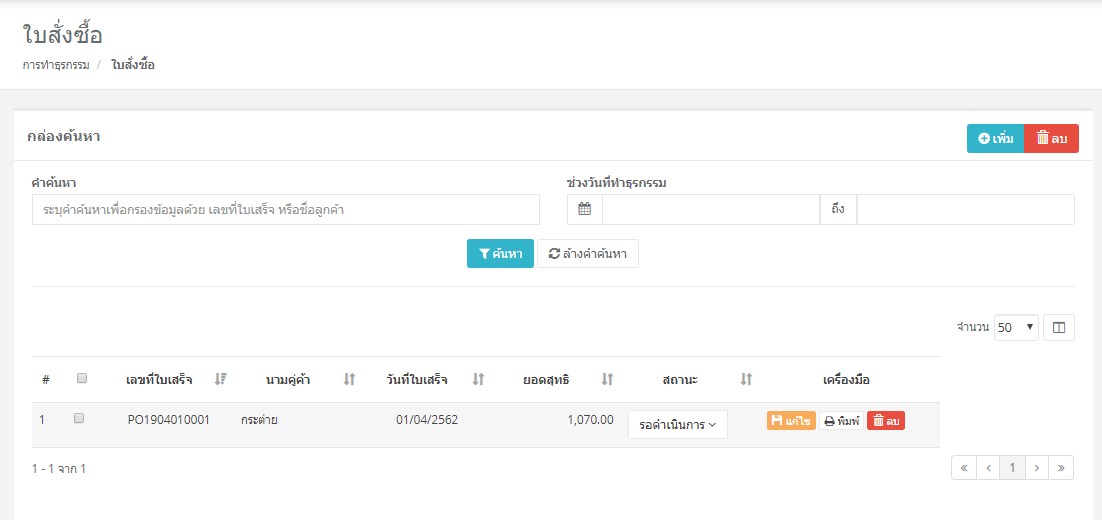Tick the checkbox for row PO1904010001
Image resolution: width=1102 pixels, height=520 pixels.
coord(79,418)
